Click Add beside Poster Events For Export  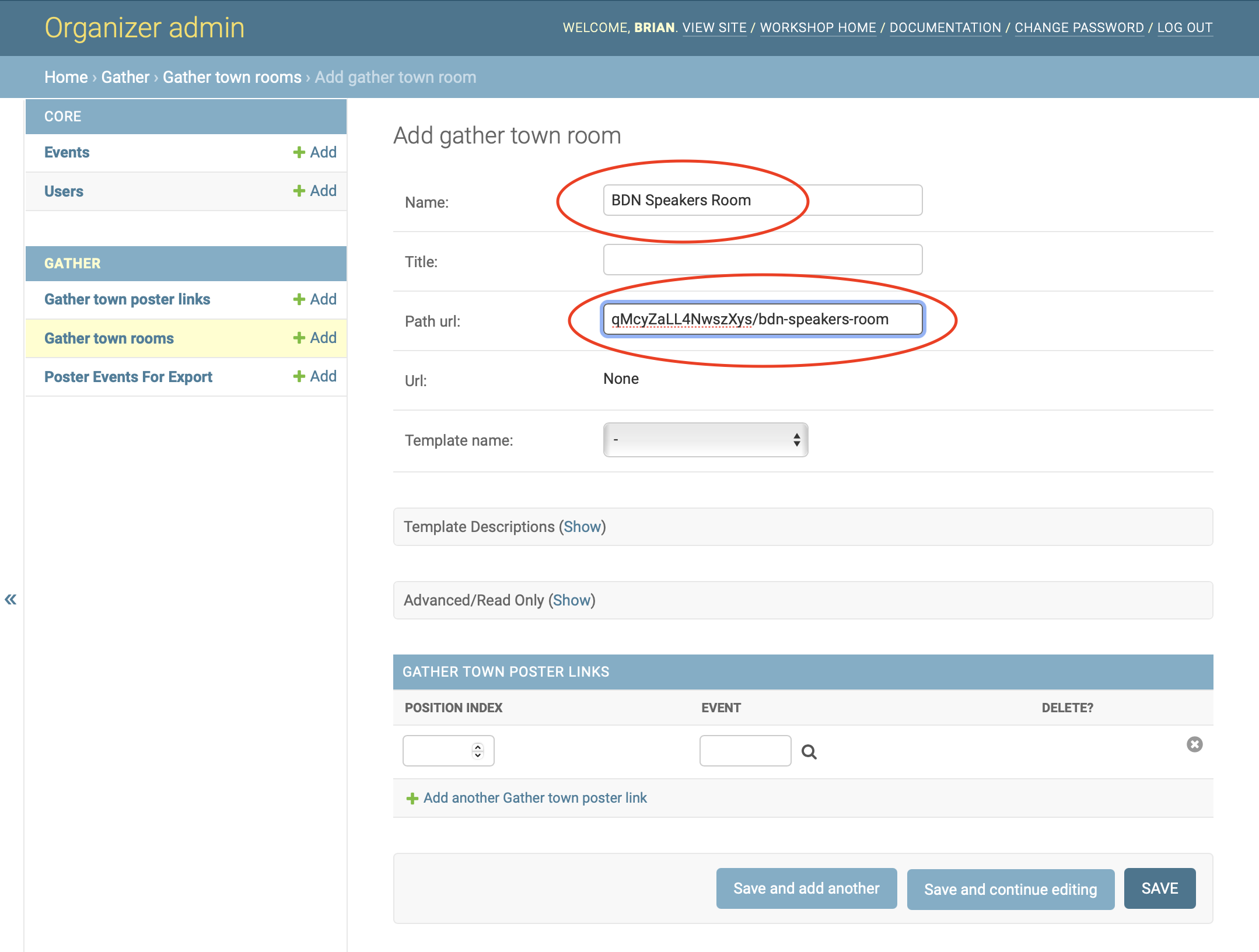coord(315,376)
